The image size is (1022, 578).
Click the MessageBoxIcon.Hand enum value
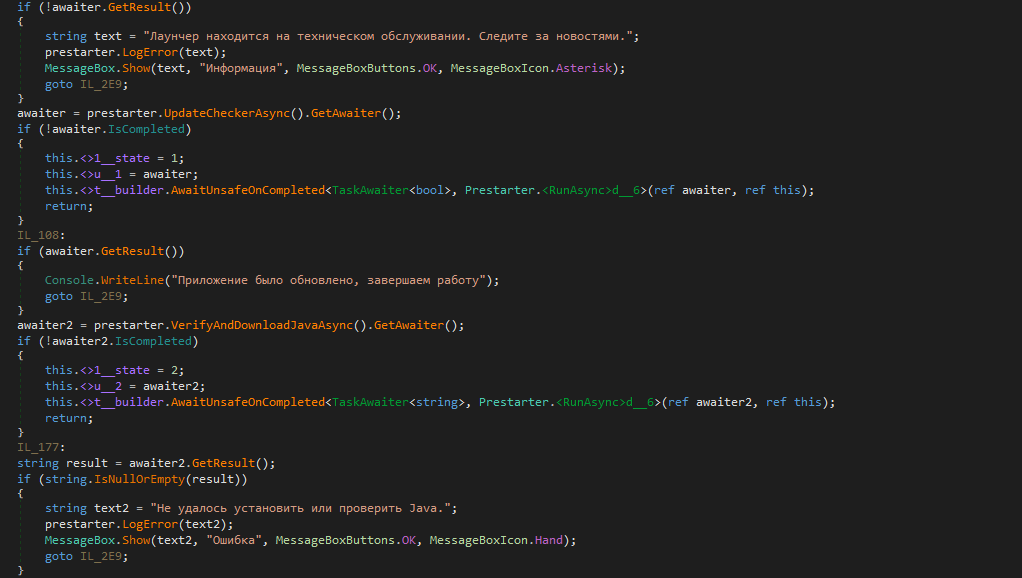496,540
